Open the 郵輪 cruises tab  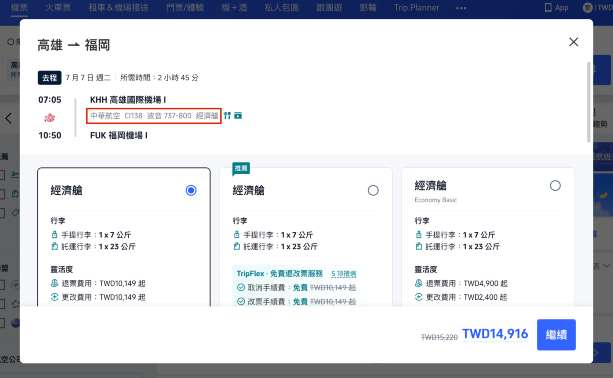point(368,7)
